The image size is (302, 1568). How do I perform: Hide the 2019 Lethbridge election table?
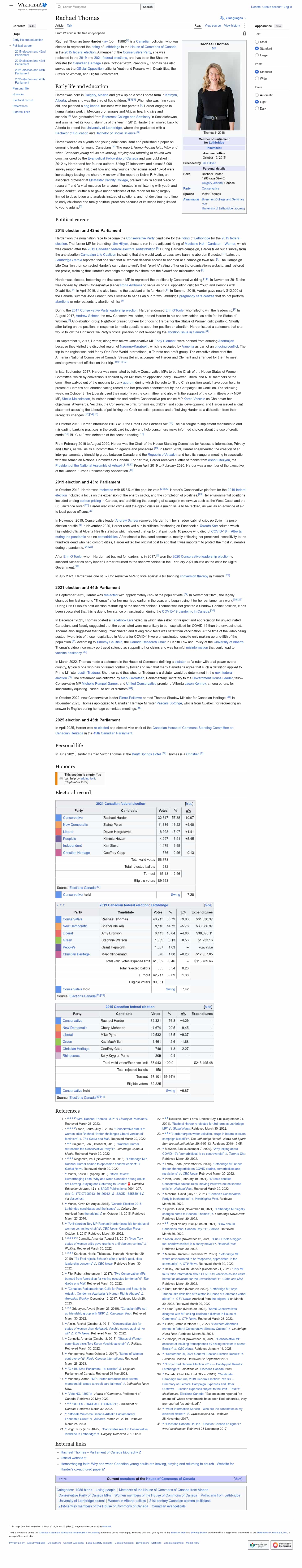point(208,905)
